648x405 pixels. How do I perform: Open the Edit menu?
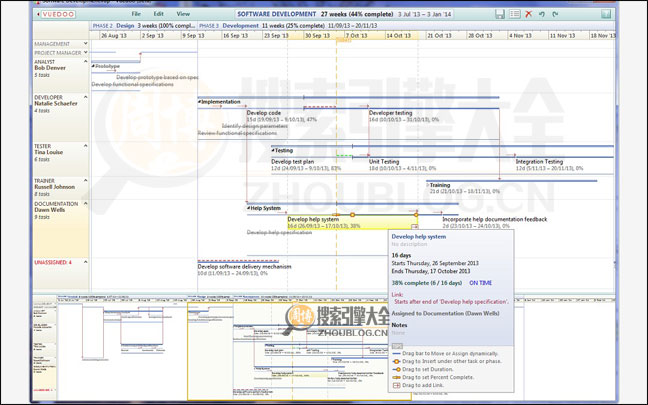[x=145, y=14]
